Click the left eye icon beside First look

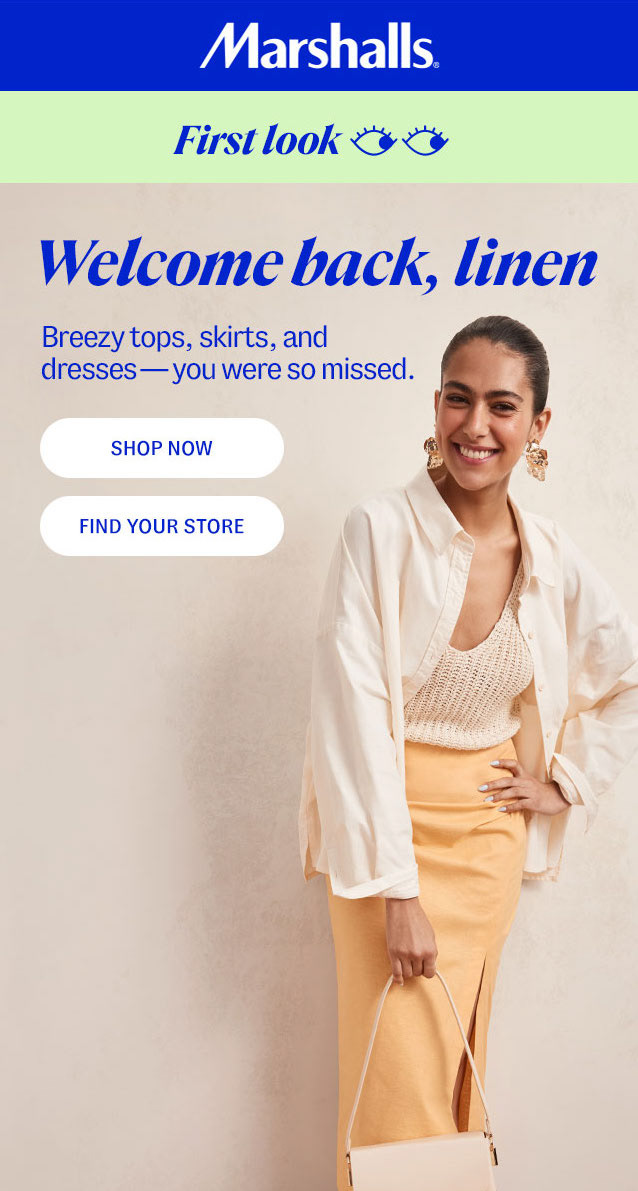pyautogui.click(x=373, y=141)
